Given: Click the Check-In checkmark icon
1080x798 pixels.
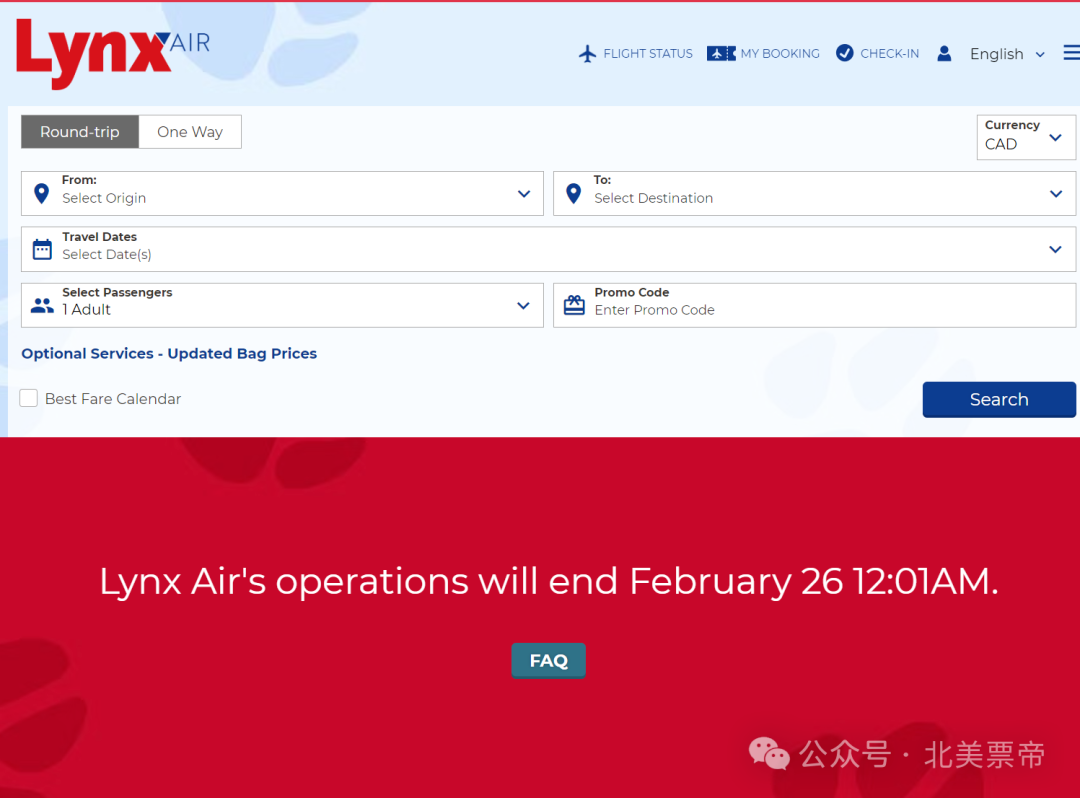Looking at the screenshot, I should pos(844,53).
